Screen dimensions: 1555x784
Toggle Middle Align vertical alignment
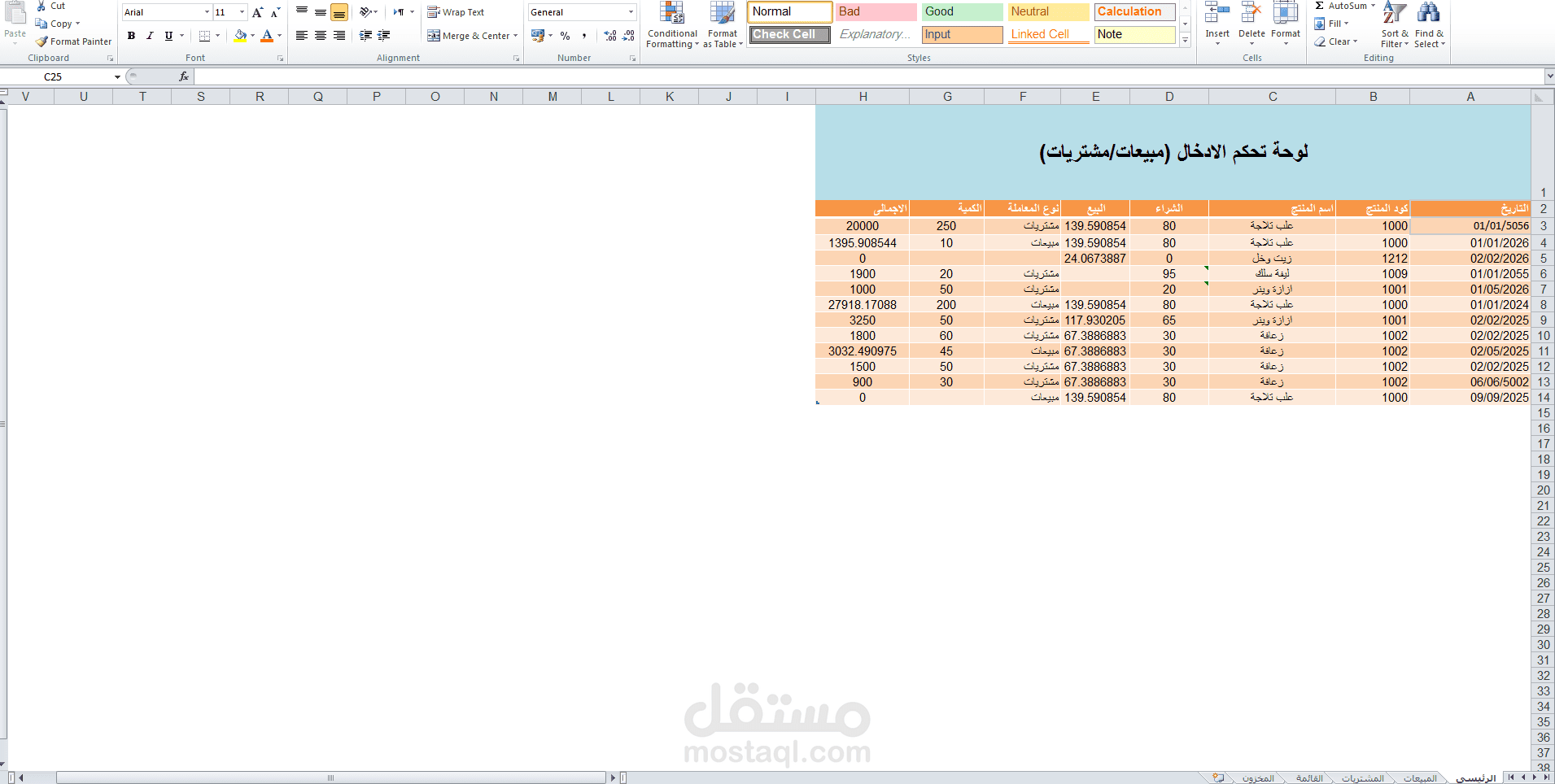[321, 12]
